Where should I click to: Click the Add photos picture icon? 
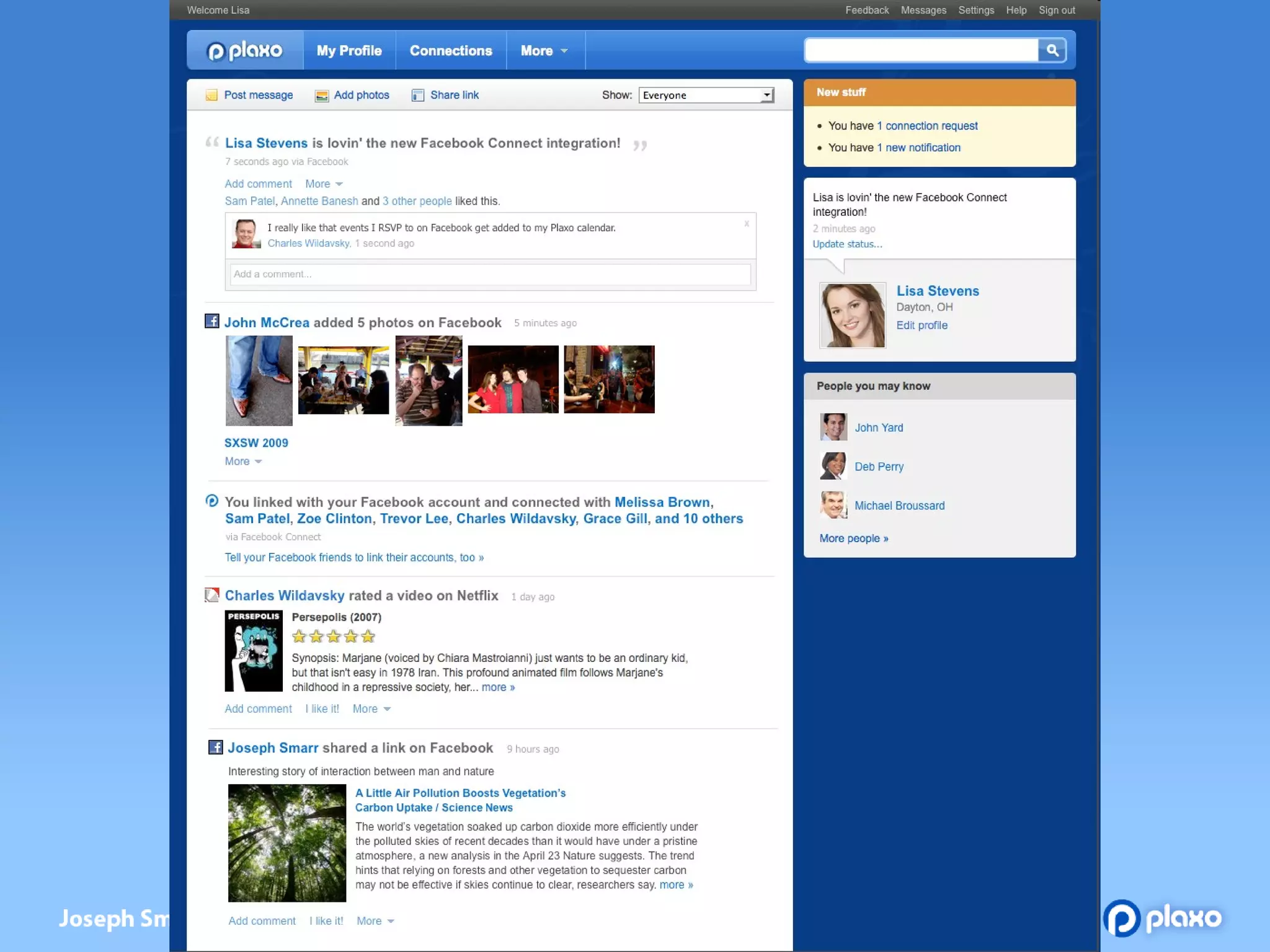(321, 95)
